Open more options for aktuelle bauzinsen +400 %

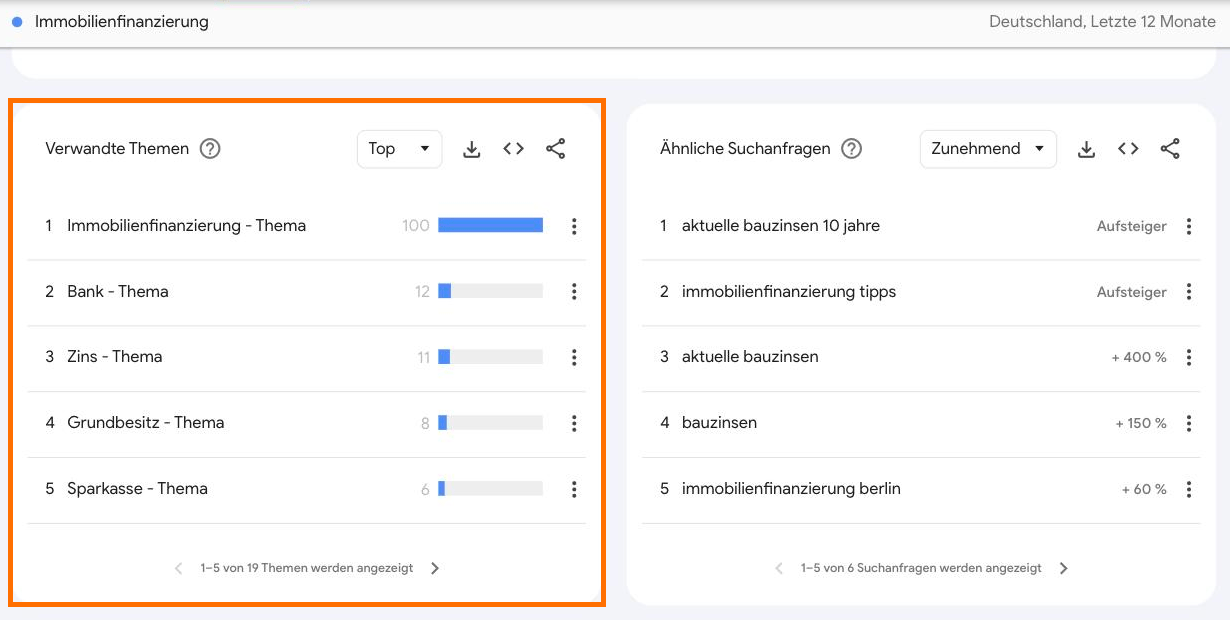pos(1189,357)
